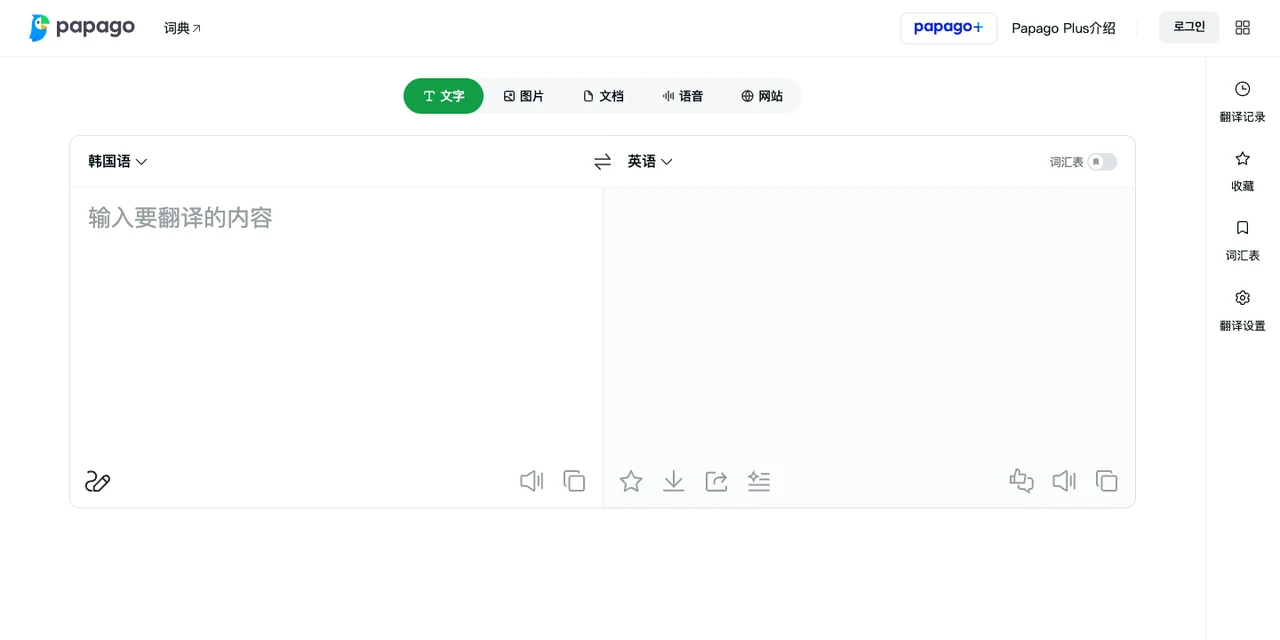Switch to the 文档 document tab
1280x640 pixels.
pos(603,96)
